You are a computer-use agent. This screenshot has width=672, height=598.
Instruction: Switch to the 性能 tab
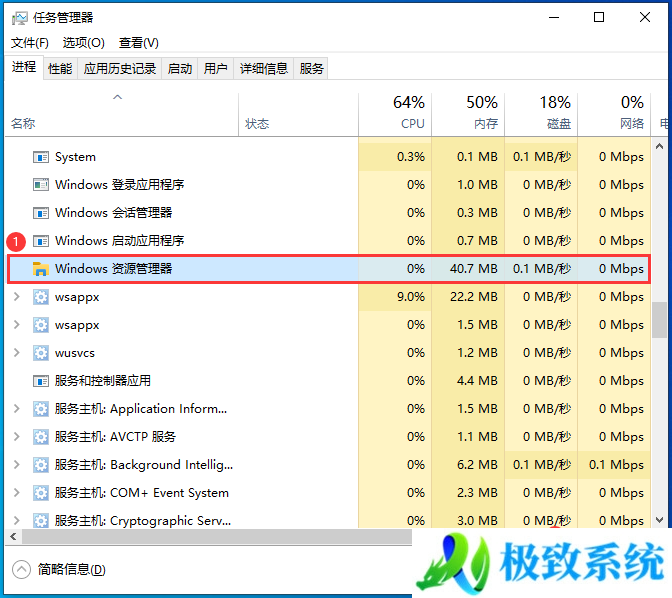point(60,69)
